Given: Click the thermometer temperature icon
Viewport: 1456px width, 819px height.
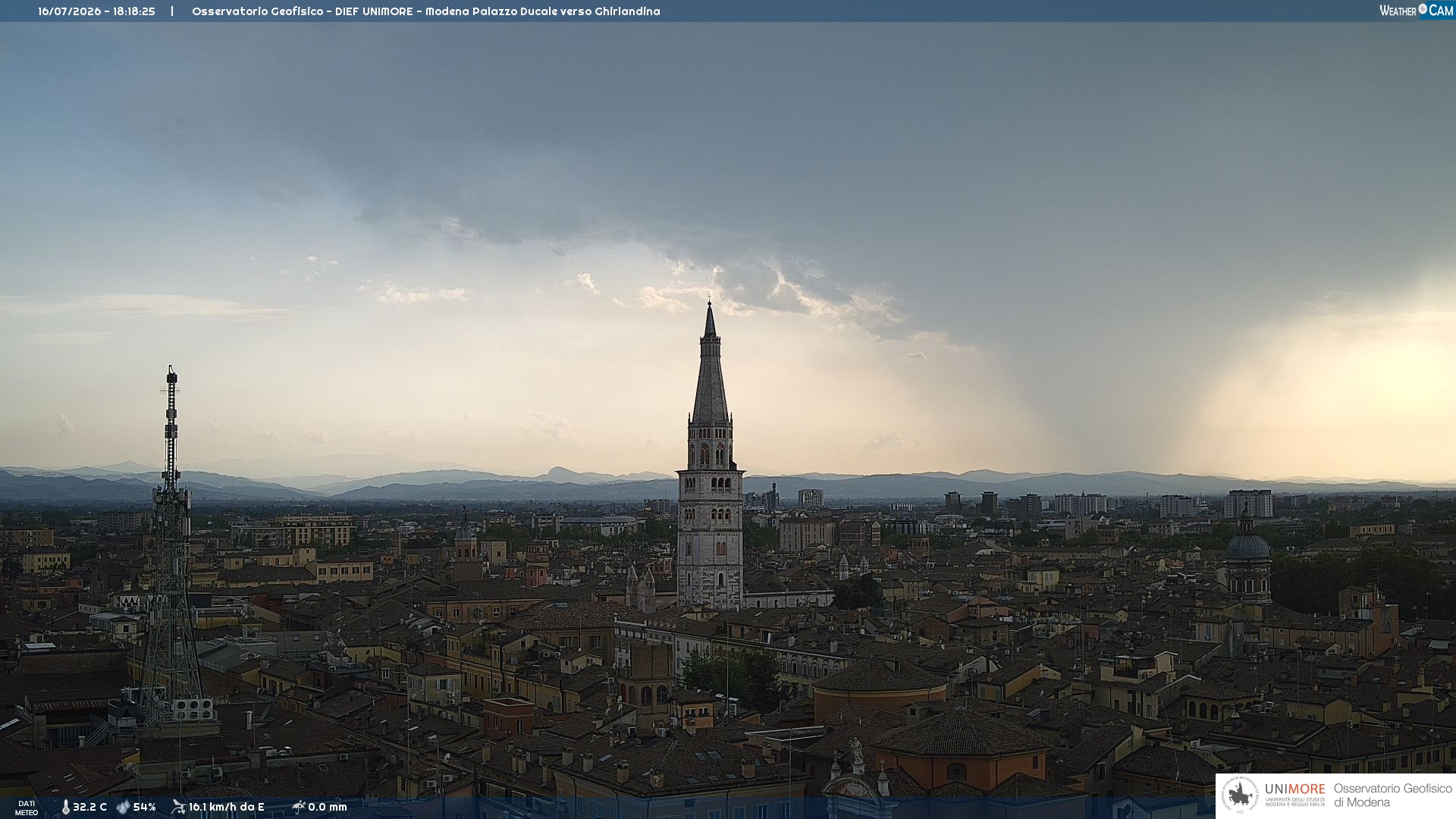Looking at the screenshot, I should point(65,808).
